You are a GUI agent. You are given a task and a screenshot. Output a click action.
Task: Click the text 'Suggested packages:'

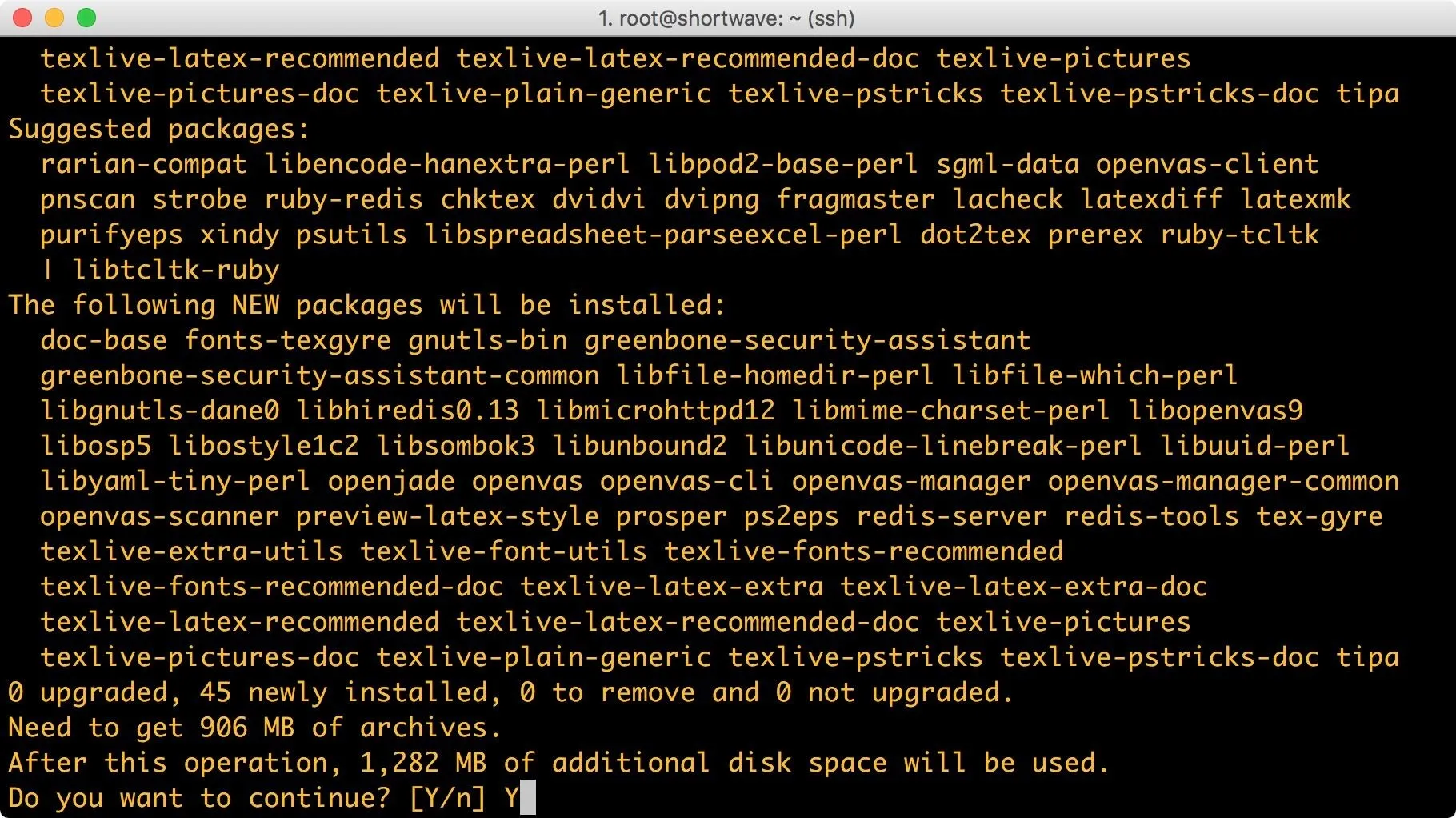158,129
